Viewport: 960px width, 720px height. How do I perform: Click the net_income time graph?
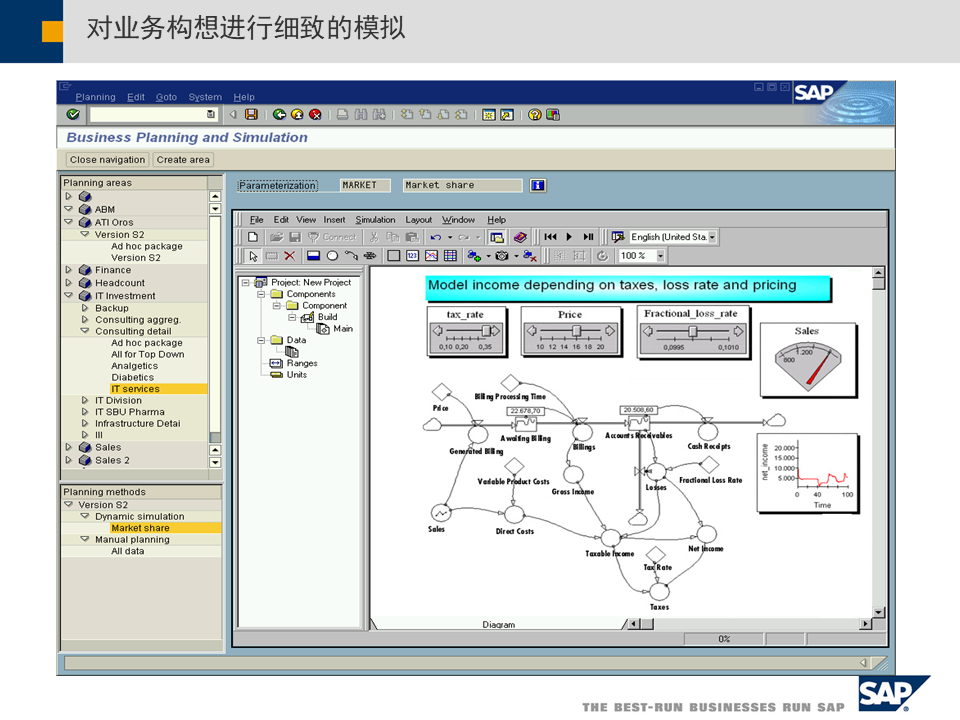[x=808, y=473]
